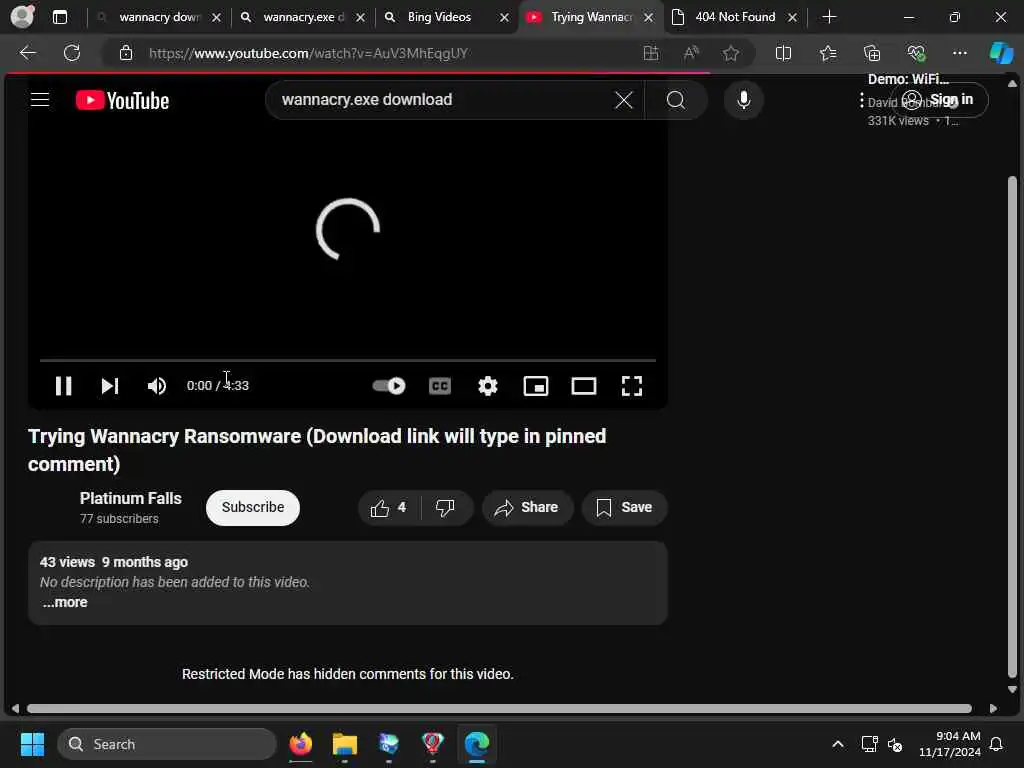Search with your voice microphone
Viewport: 1024px width, 768px height.
pyautogui.click(x=743, y=100)
